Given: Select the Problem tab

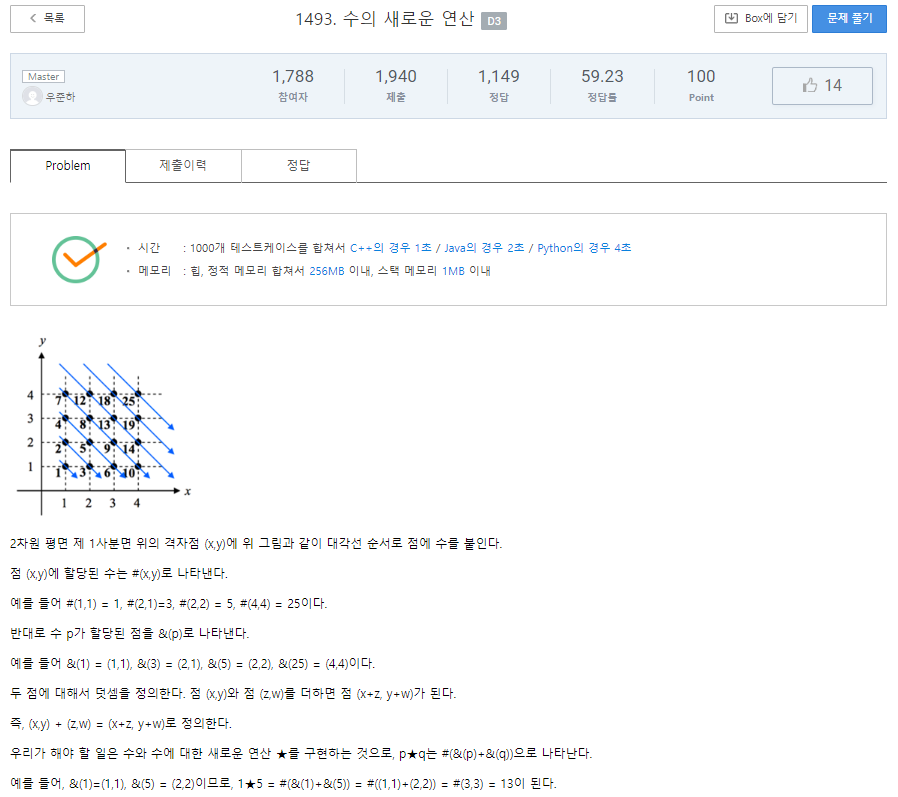Looking at the screenshot, I should pyautogui.click(x=68, y=166).
